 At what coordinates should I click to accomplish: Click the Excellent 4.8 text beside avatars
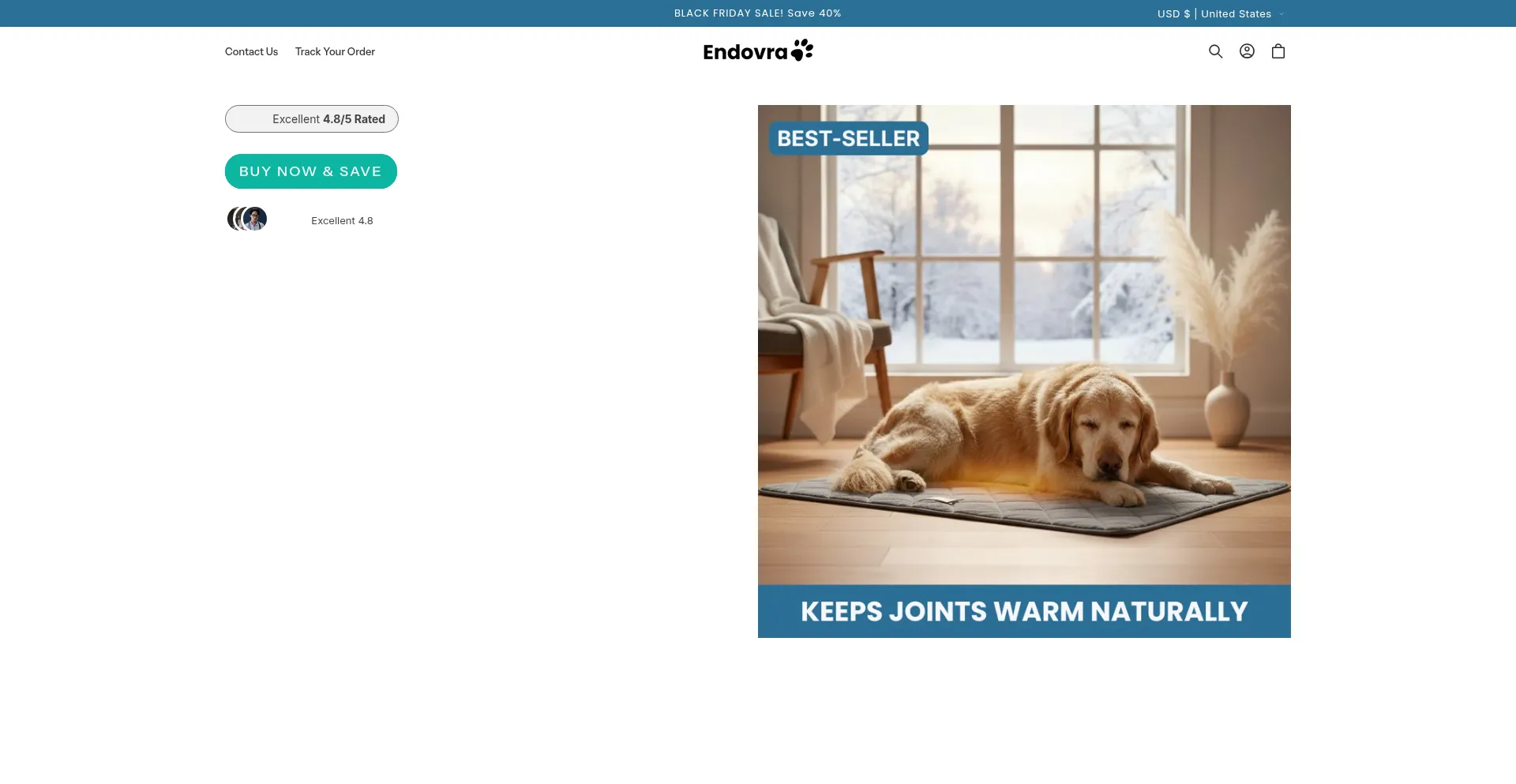(x=342, y=220)
